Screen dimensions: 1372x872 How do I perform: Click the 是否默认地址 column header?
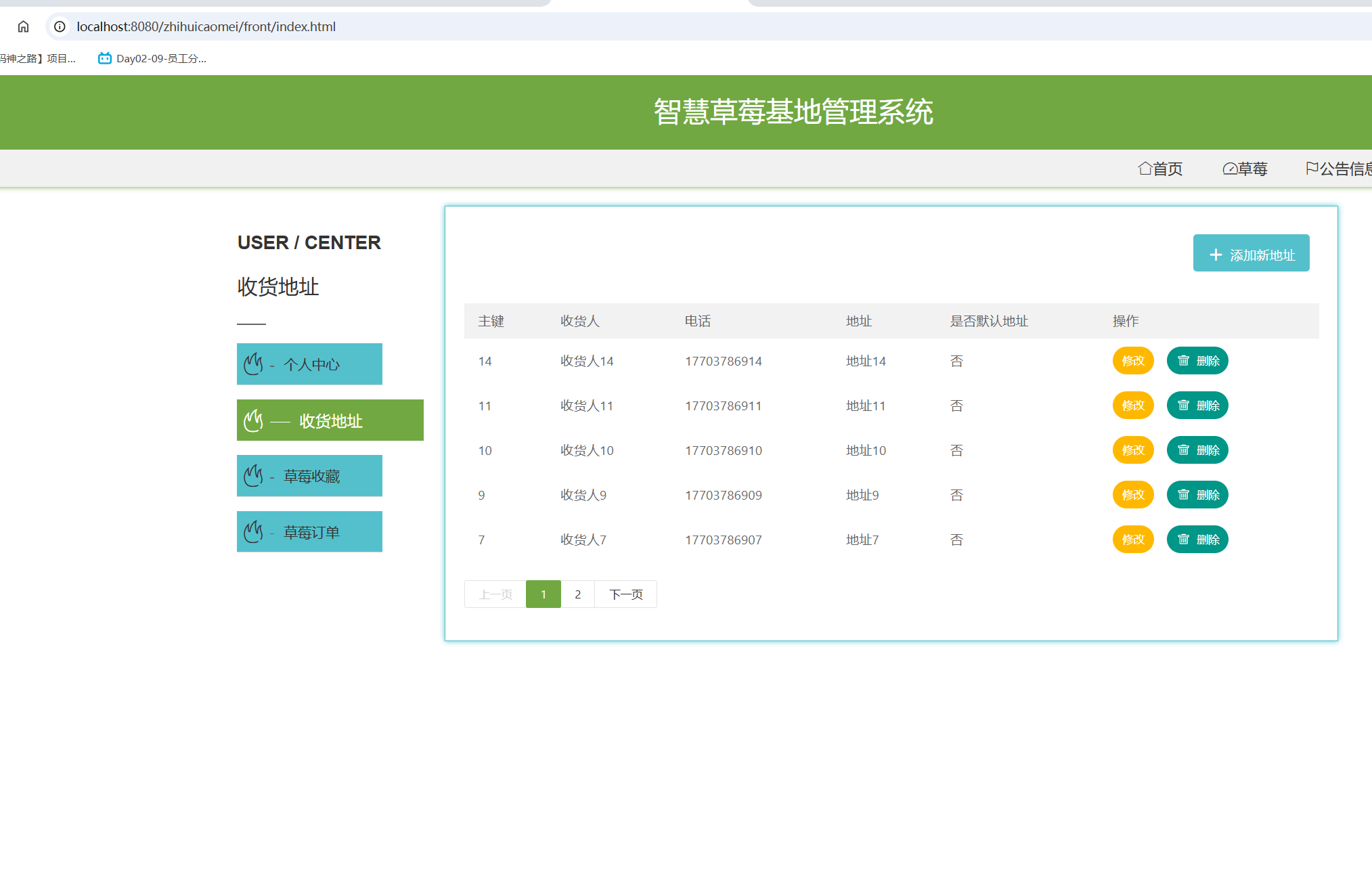click(989, 321)
